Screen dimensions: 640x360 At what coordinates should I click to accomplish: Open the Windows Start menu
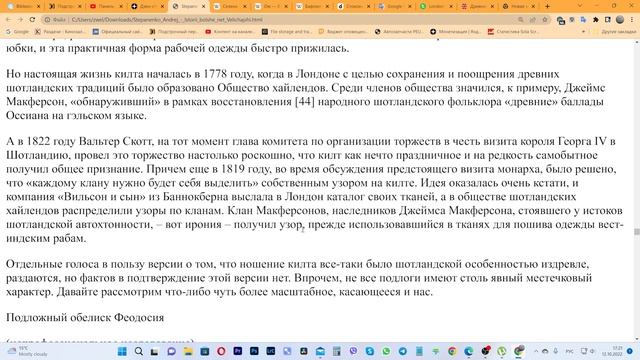coord(122,351)
